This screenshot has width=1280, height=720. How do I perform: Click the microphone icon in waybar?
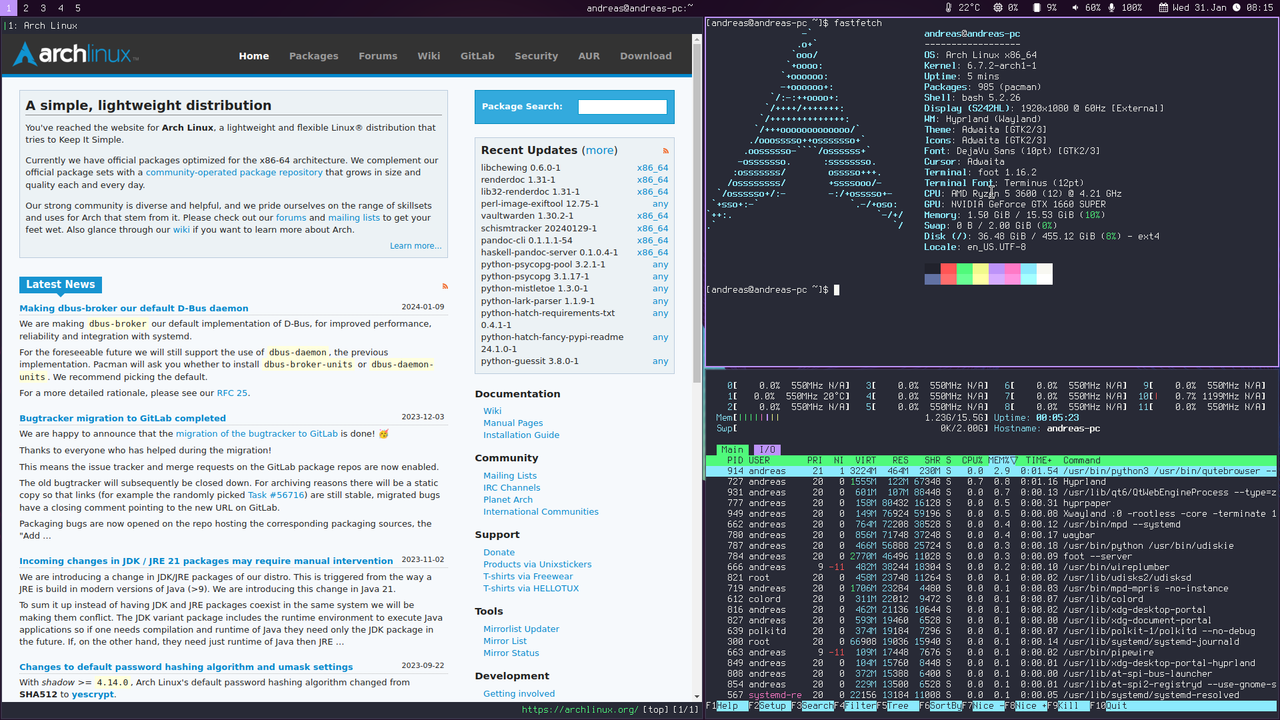click(1112, 7)
